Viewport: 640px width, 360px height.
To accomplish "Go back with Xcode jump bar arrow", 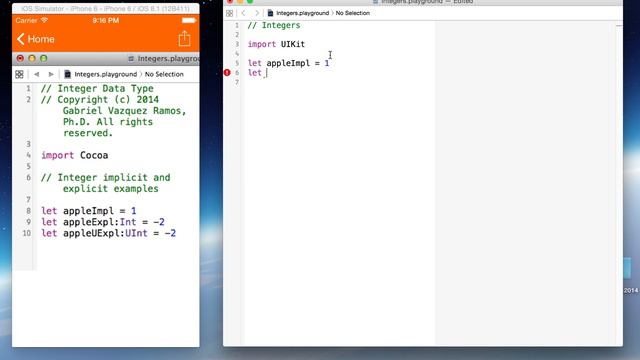I will [244, 13].
